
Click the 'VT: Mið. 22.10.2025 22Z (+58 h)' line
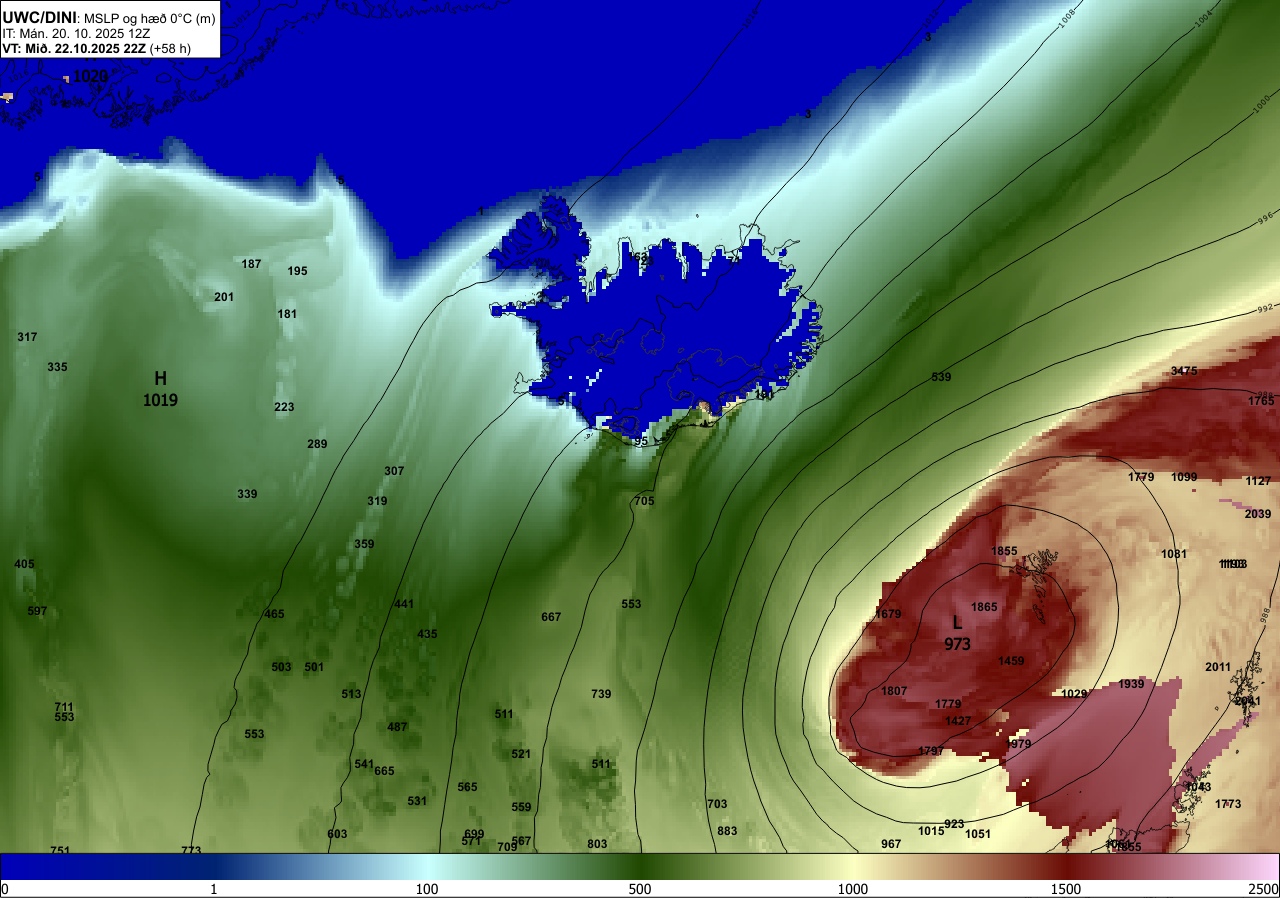pyautogui.click(x=96, y=48)
